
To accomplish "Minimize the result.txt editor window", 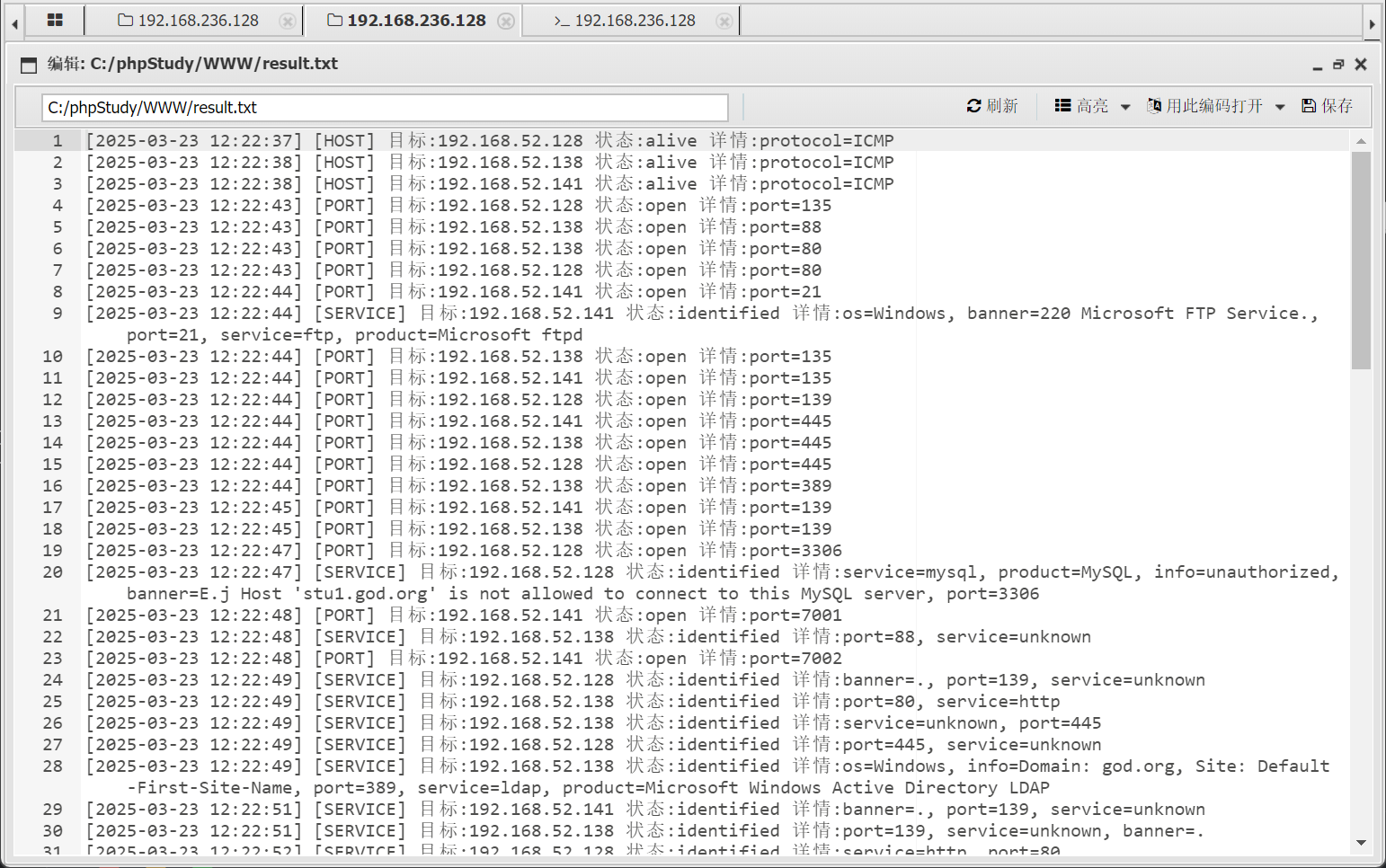I will [1317, 66].
